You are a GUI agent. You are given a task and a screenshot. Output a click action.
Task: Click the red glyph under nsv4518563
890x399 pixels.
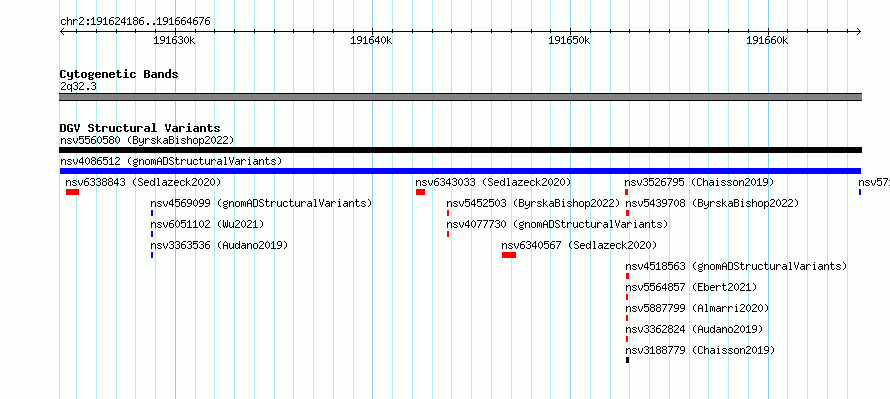click(627, 276)
